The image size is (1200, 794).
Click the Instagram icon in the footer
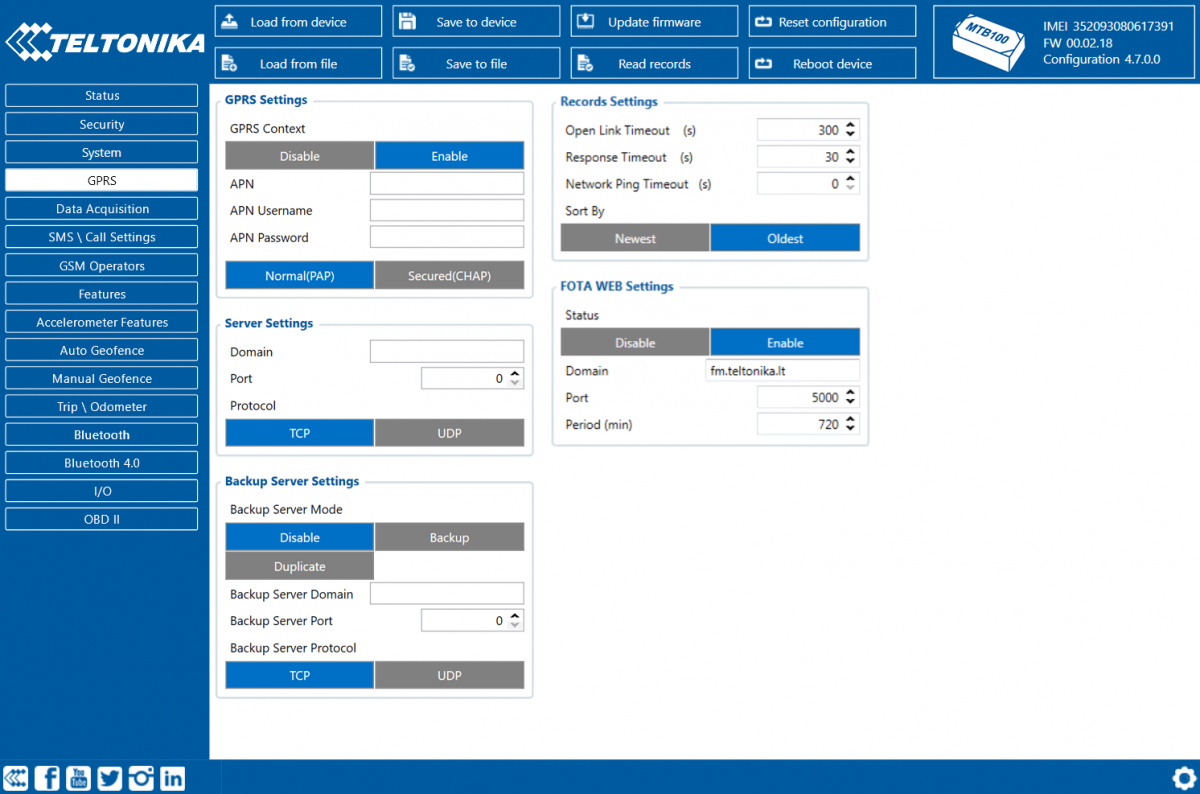[141, 777]
